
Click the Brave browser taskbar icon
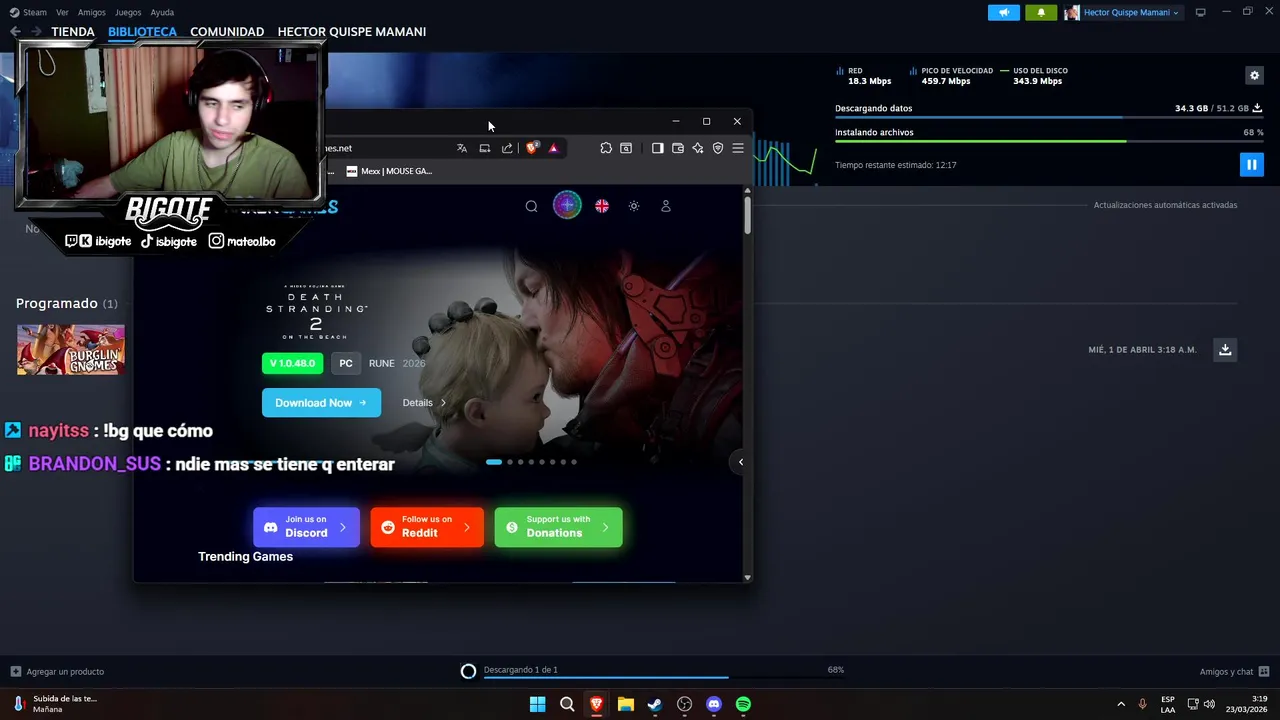[596, 704]
